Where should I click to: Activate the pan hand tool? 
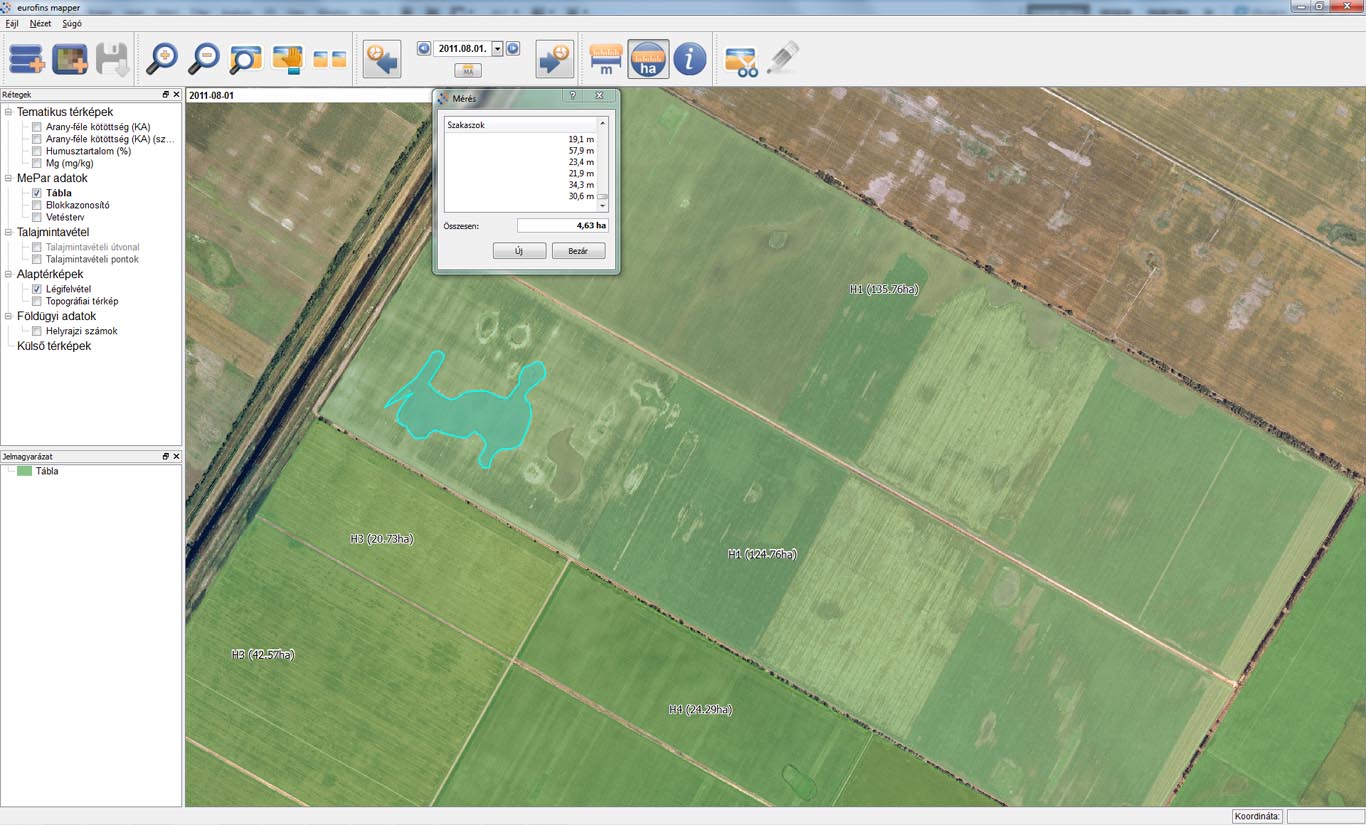click(x=287, y=60)
